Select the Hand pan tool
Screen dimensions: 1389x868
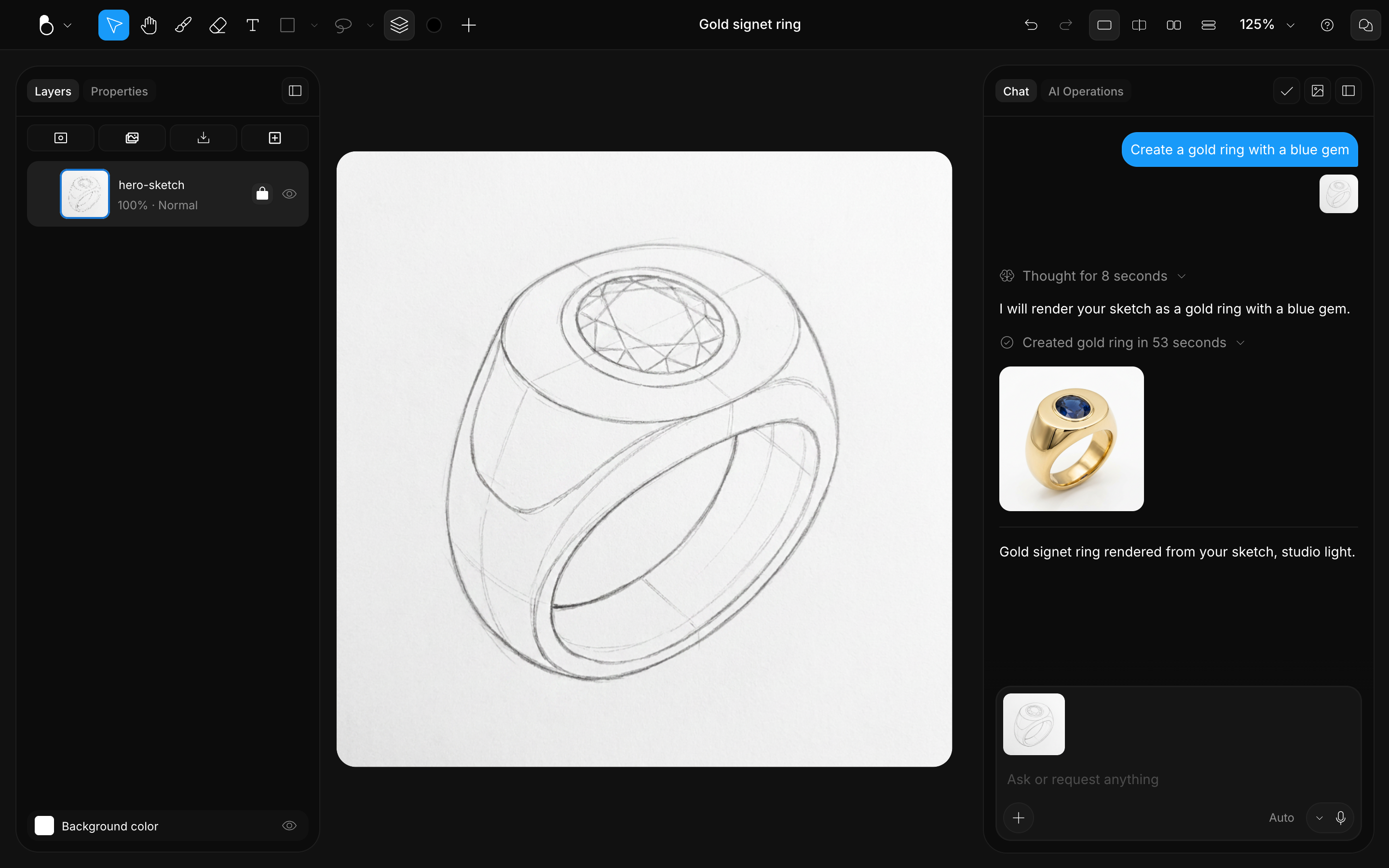(149, 25)
